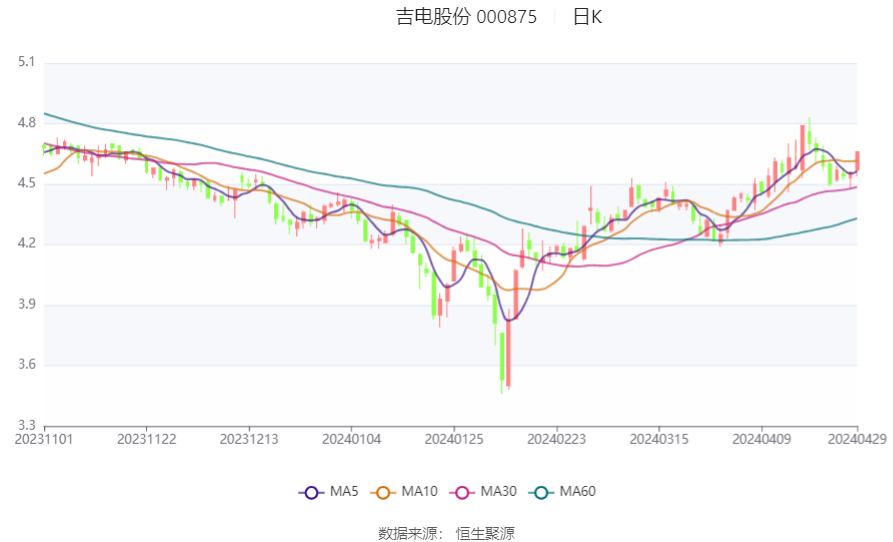The image size is (893, 542).
Task: Click the last red candlestick at the chart's right edge
Action: 857,161
